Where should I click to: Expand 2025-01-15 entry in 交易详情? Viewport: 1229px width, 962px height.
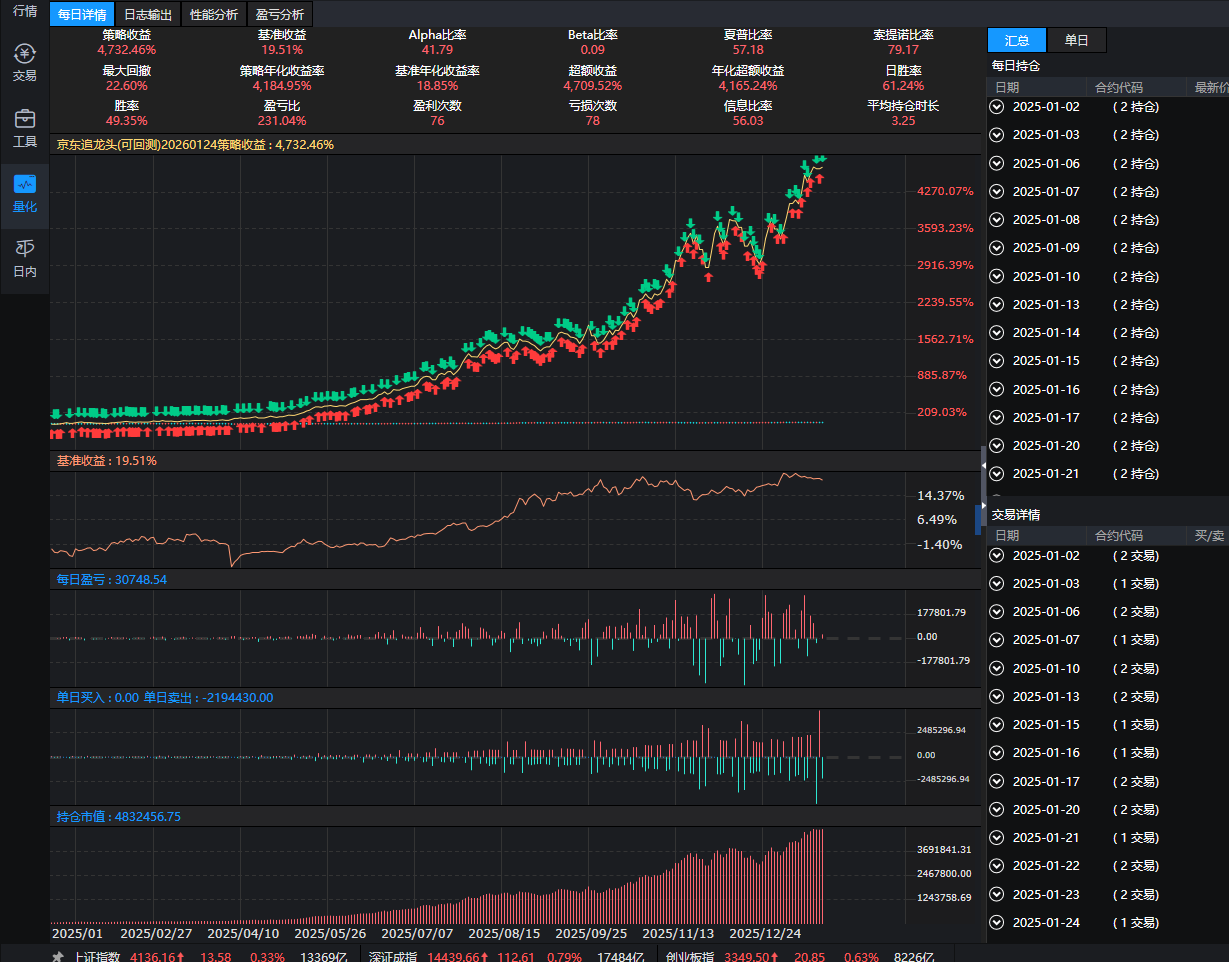(x=996, y=724)
